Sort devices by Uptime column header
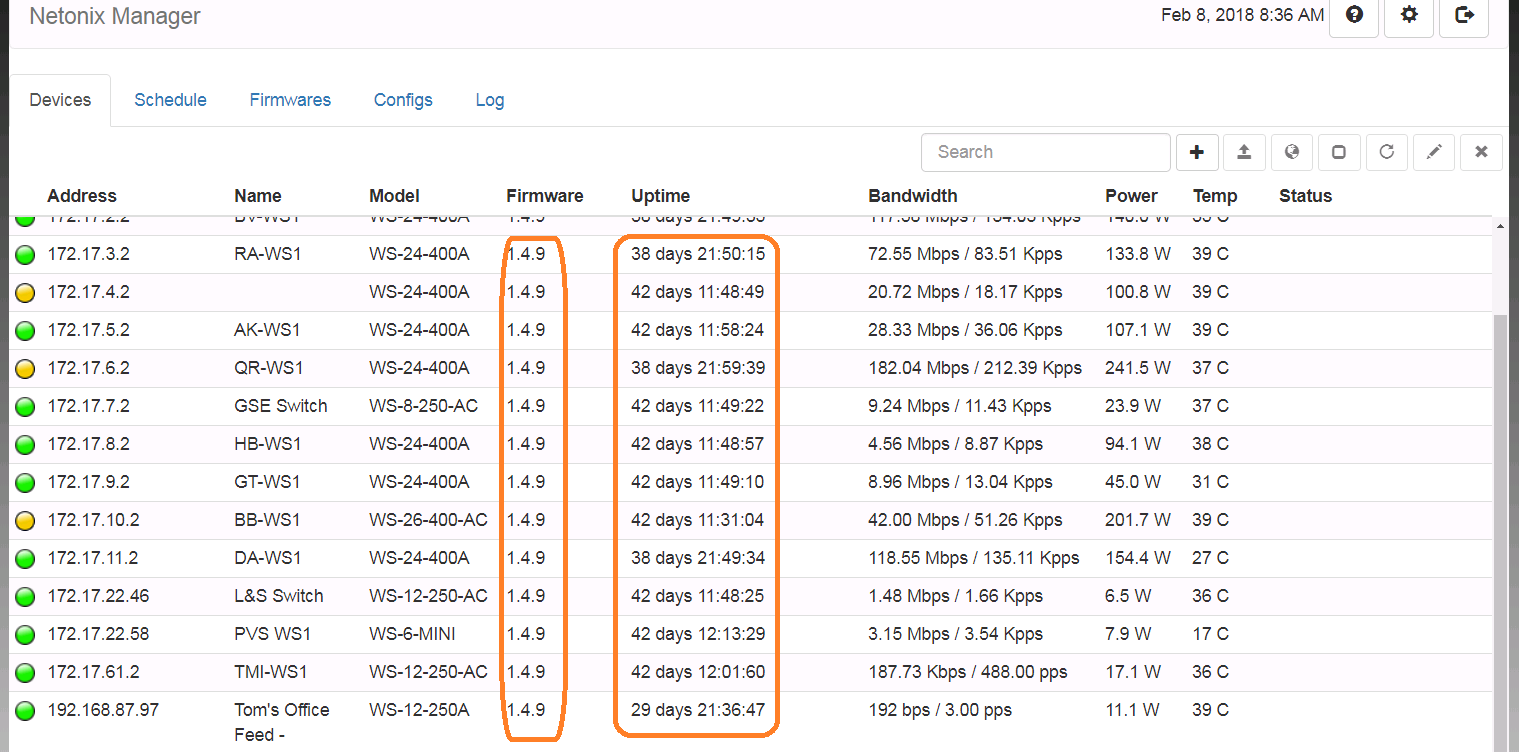Viewport: 1519px width, 752px height. 660,196
